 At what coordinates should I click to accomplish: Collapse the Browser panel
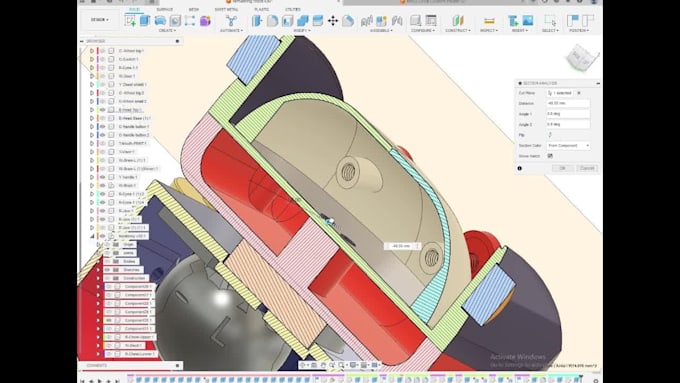pos(82,41)
